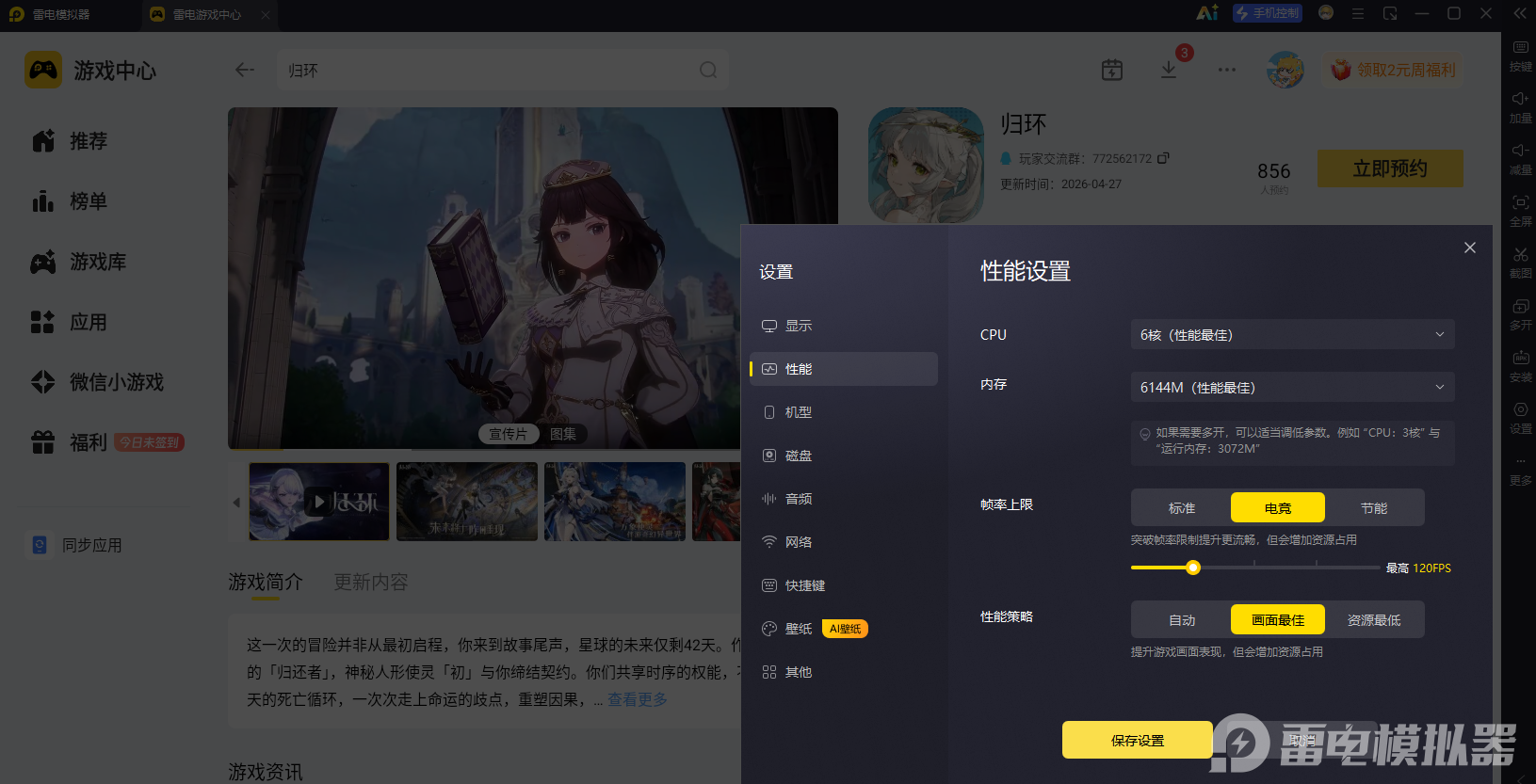
Task: Expand the CPU cores dropdown
Action: tap(1293, 335)
